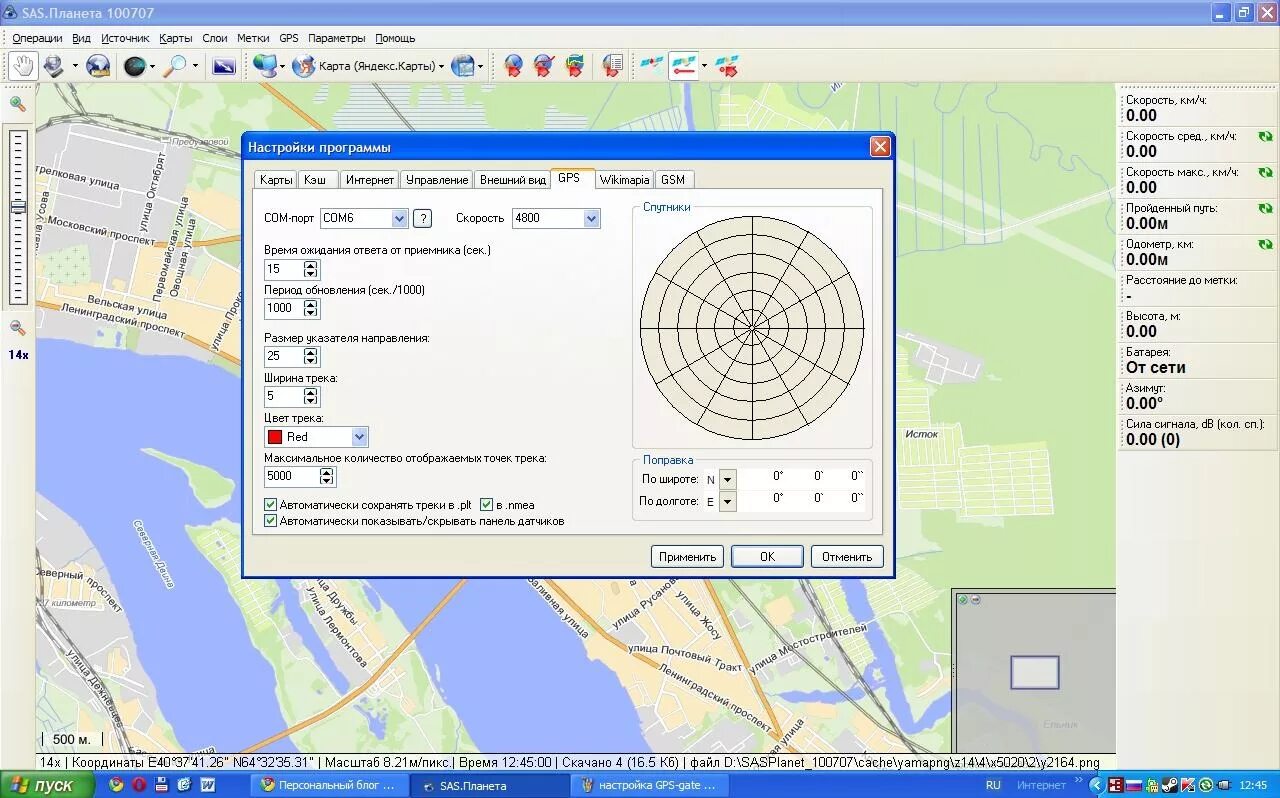This screenshot has width=1280, height=798.
Task: Select the magnifier zoom tool in the toolbar
Action: pyautogui.click(x=175, y=66)
